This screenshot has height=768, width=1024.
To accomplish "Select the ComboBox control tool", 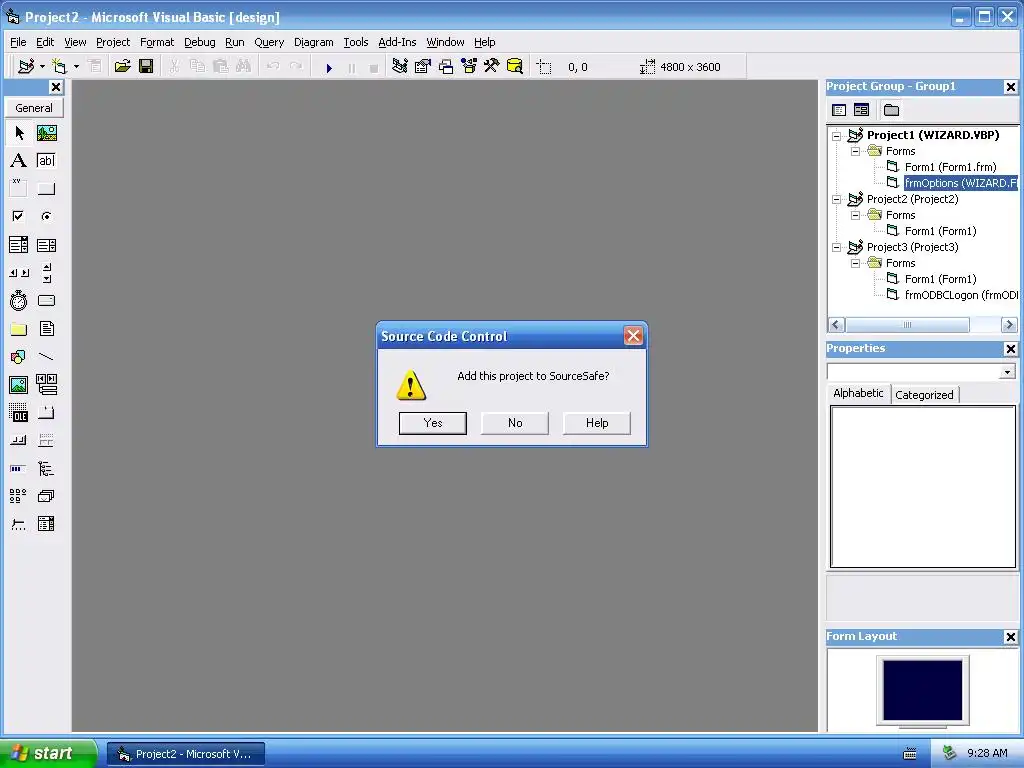I will coord(19,245).
